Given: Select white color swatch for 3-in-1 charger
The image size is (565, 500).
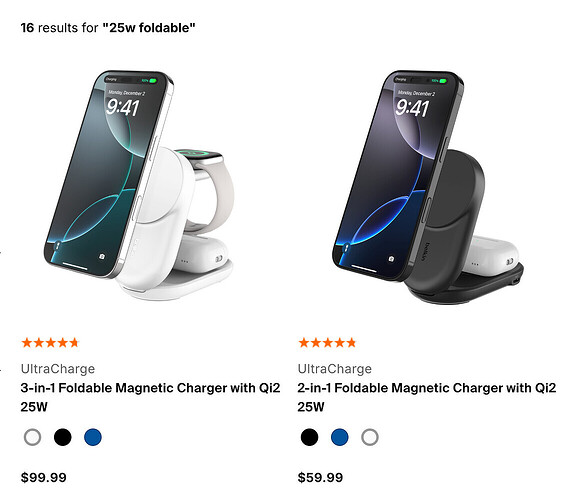Looking at the screenshot, I should coord(32,437).
